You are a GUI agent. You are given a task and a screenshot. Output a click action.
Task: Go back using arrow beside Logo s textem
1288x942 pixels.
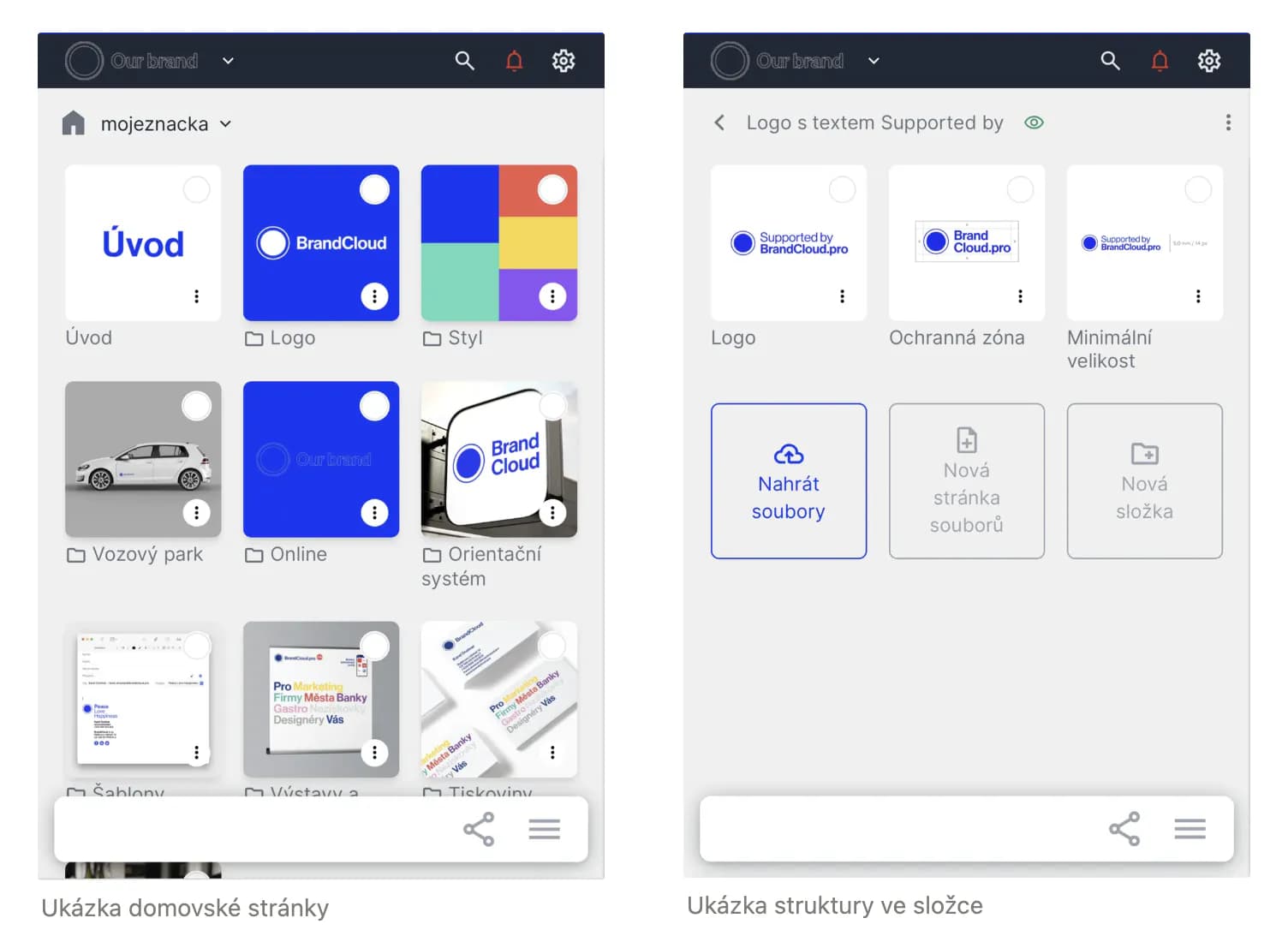pos(719,122)
